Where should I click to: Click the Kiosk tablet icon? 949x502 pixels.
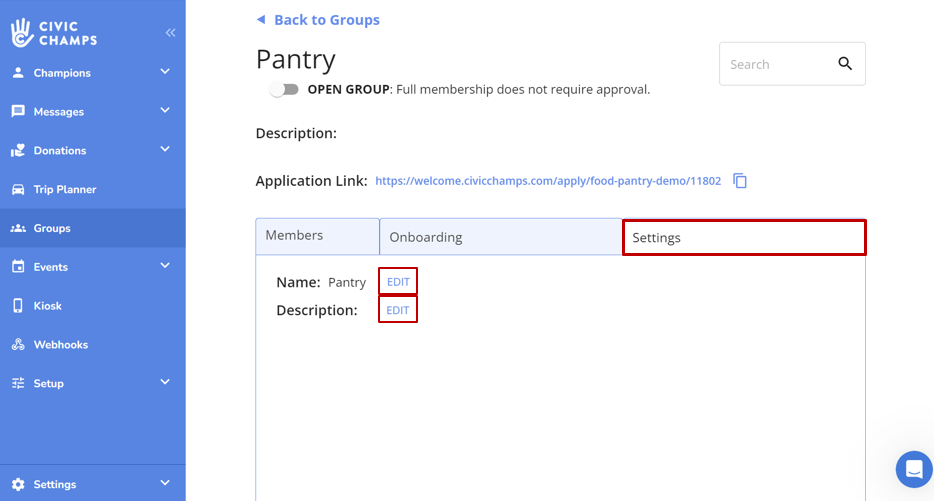coord(18,306)
